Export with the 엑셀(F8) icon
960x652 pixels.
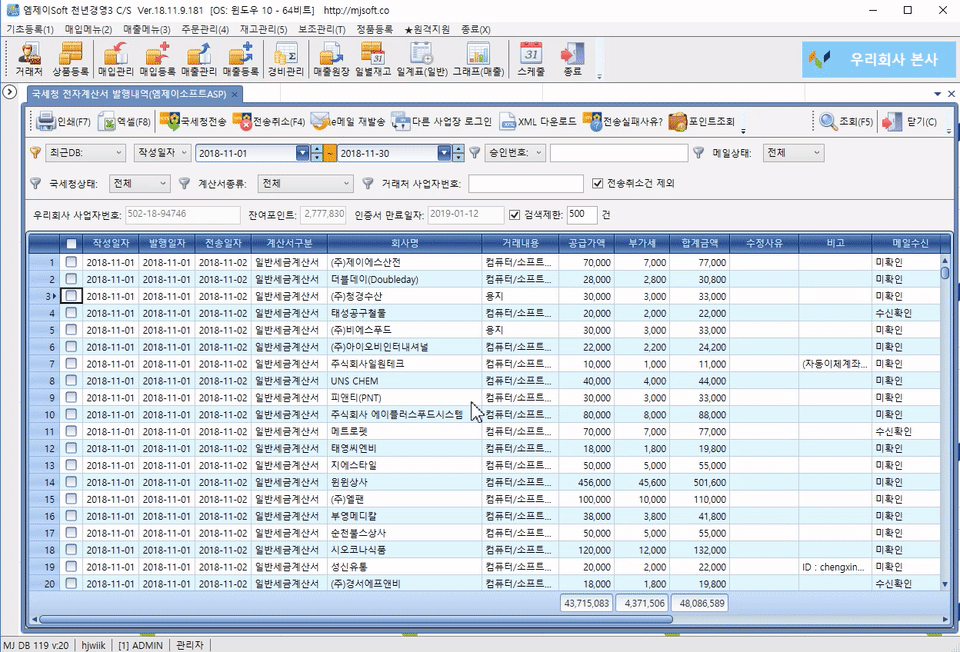click(x=124, y=121)
